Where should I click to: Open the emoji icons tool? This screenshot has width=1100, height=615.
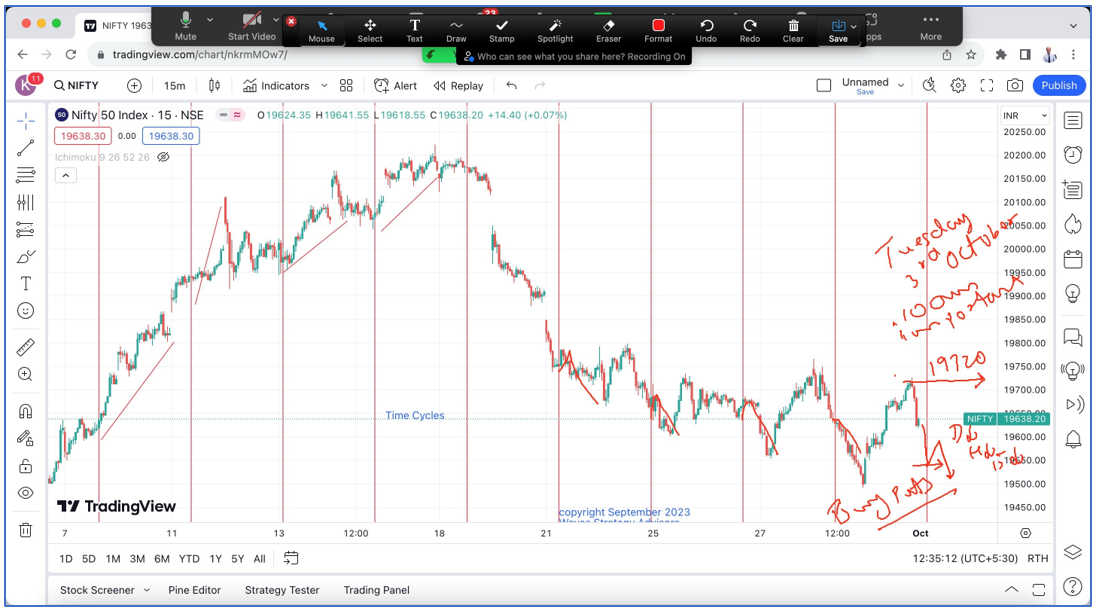[x=26, y=311]
